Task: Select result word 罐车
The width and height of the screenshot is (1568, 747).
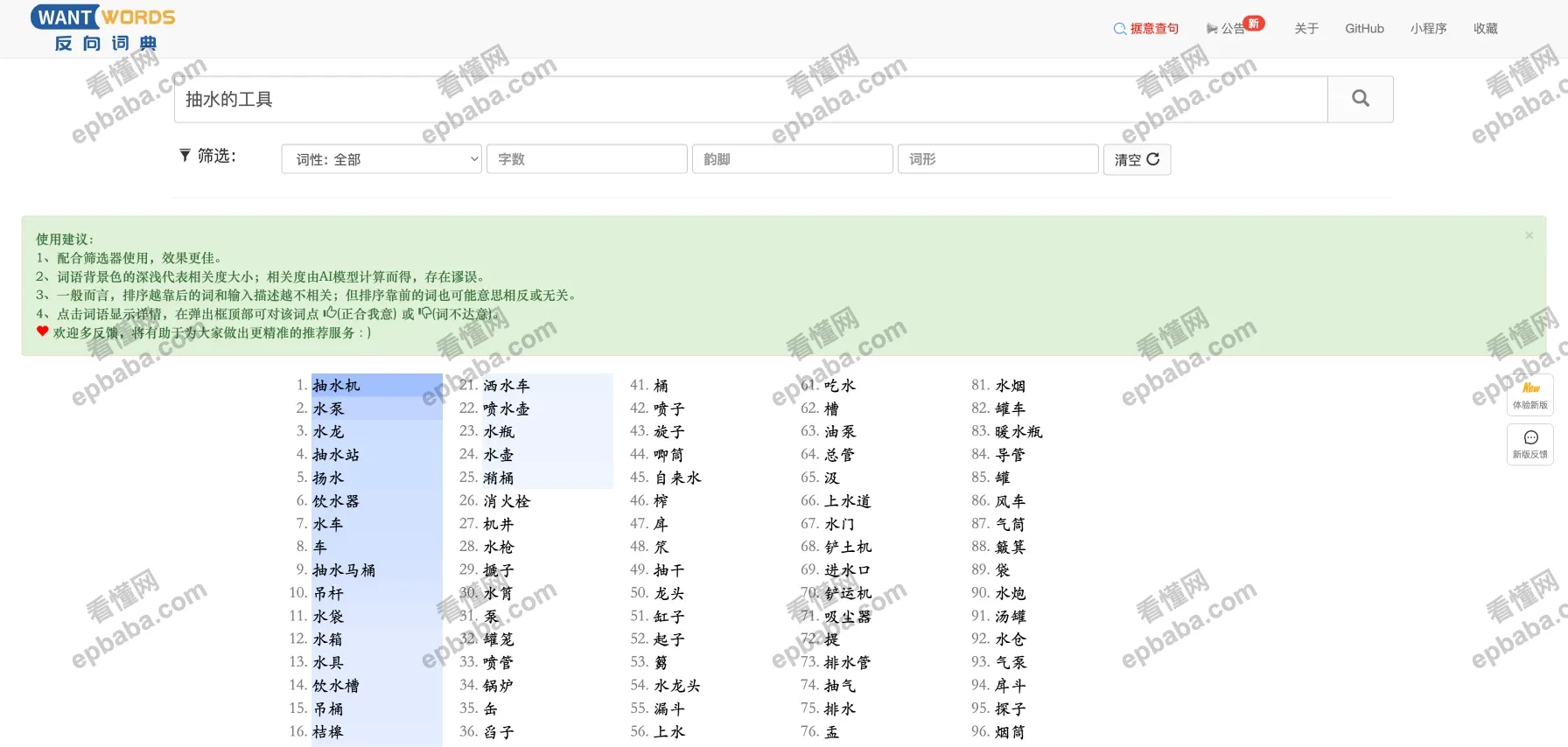Action: [x=1011, y=408]
